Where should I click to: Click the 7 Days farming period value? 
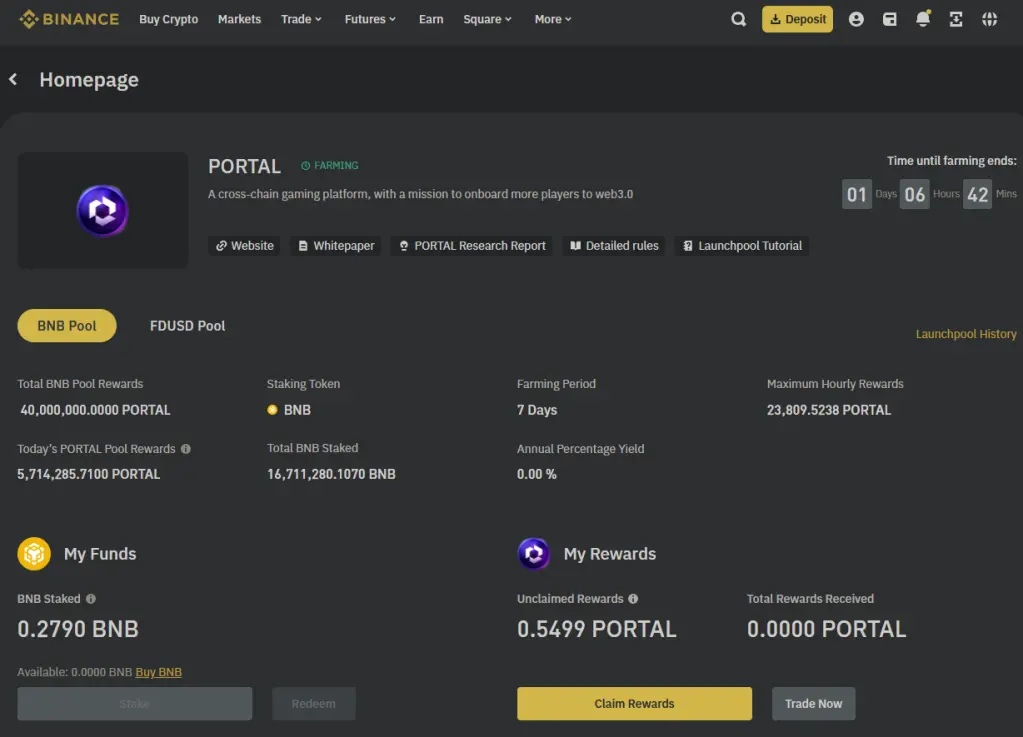[x=537, y=410]
